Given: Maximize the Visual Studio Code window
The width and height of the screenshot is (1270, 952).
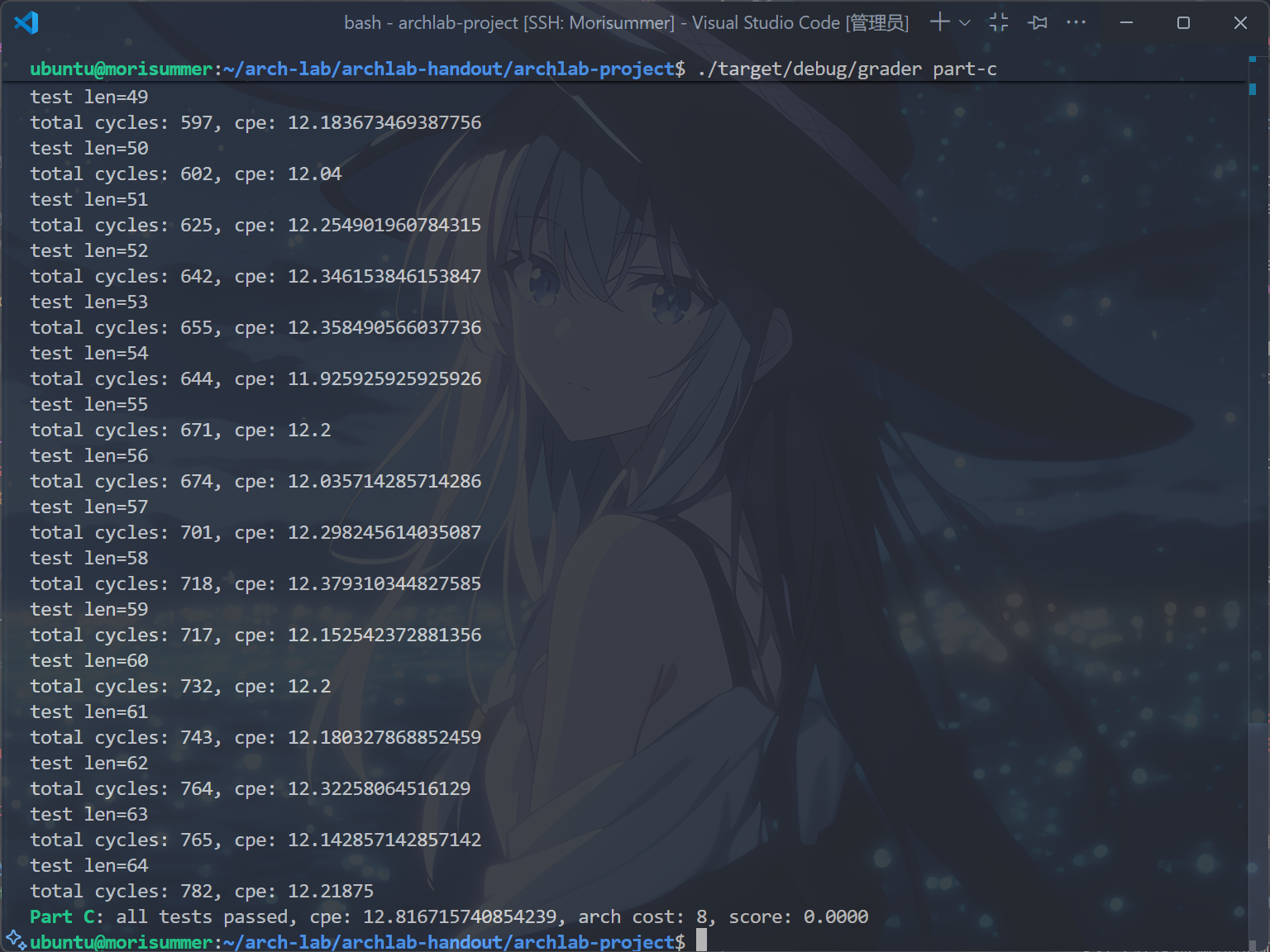Looking at the screenshot, I should pos(1183,22).
